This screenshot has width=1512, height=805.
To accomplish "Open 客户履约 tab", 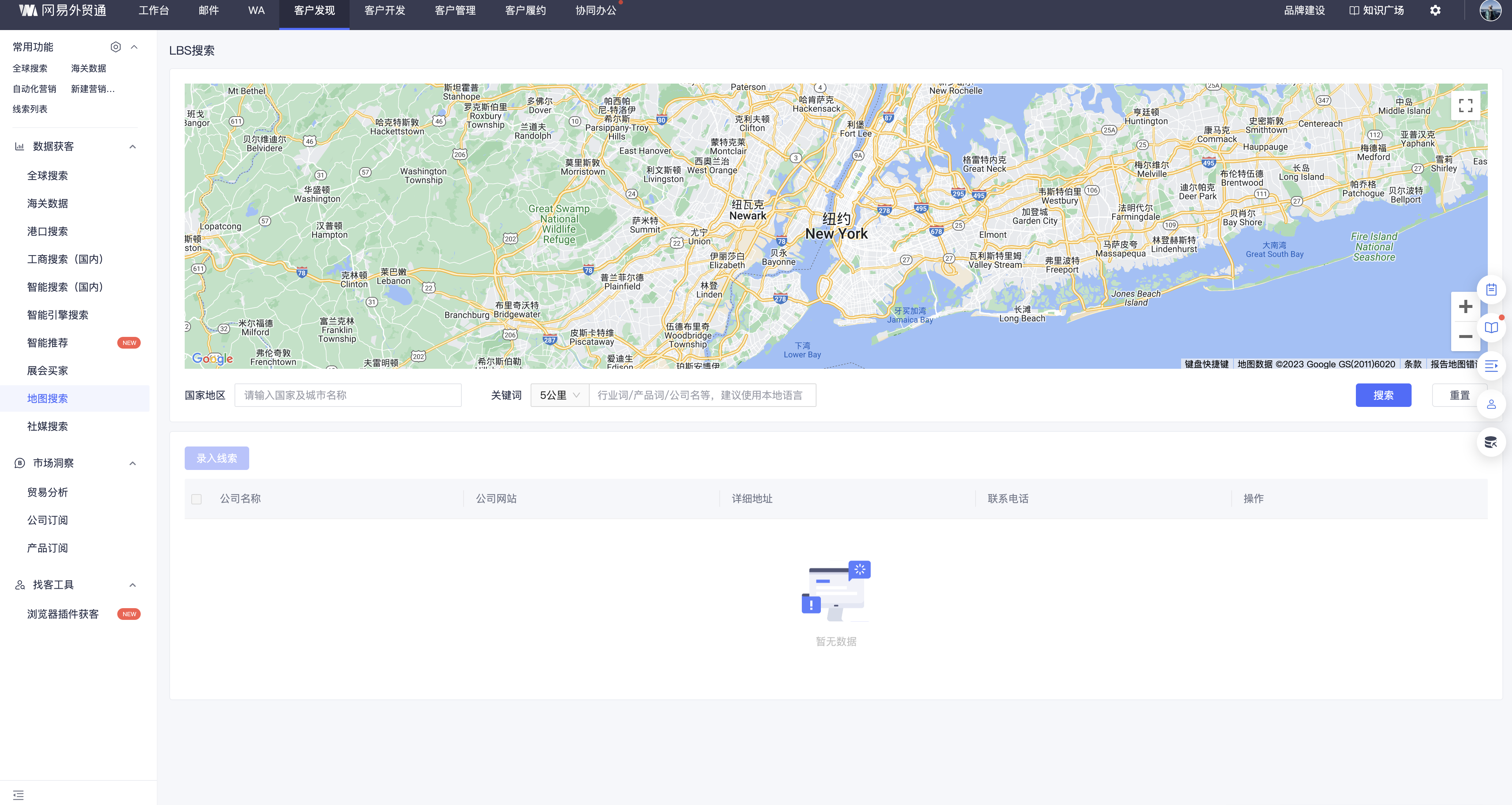I will click(525, 11).
